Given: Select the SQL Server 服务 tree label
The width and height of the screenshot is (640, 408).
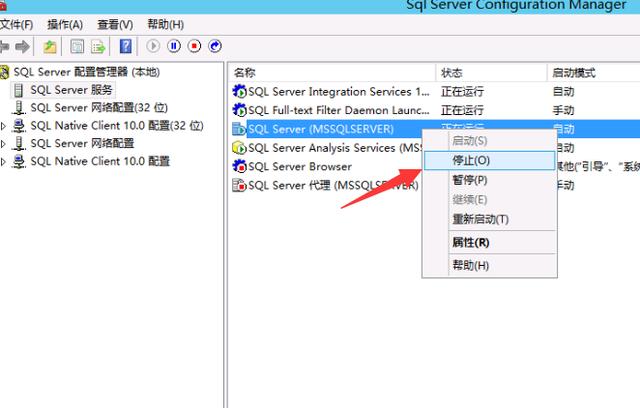Looking at the screenshot, I should point(71,90).
